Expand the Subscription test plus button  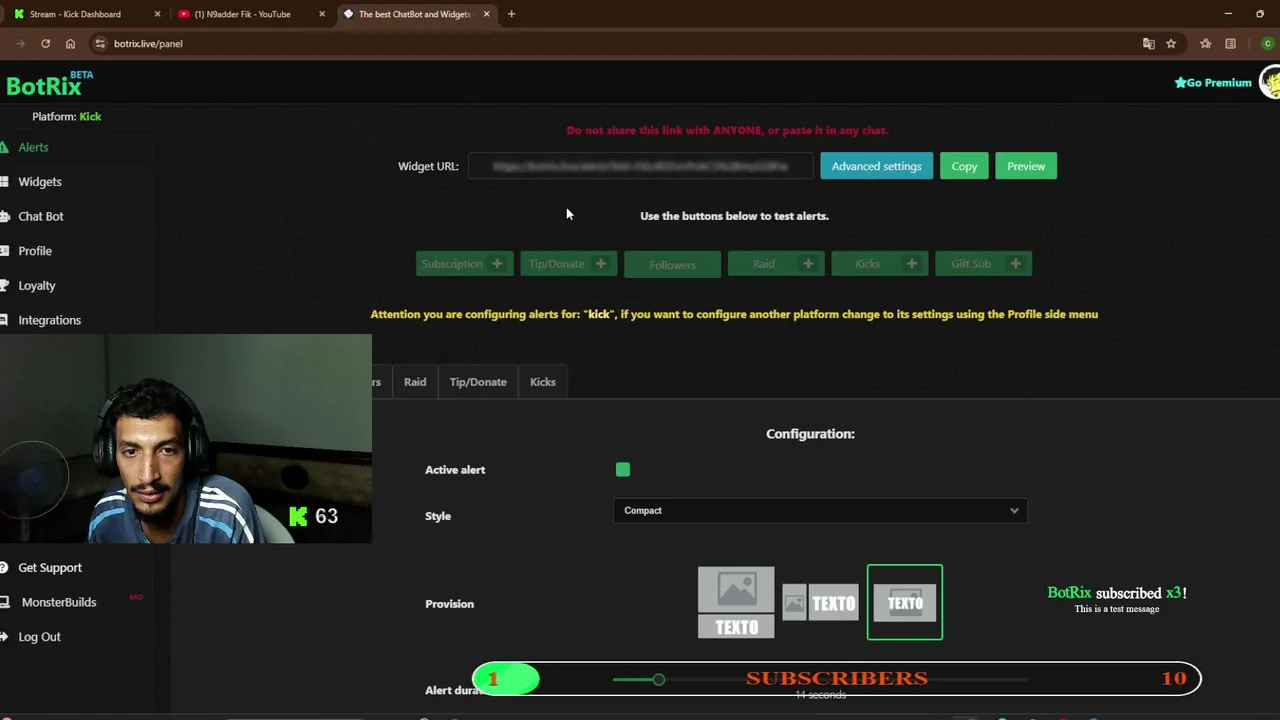click(x=497, y=264)
